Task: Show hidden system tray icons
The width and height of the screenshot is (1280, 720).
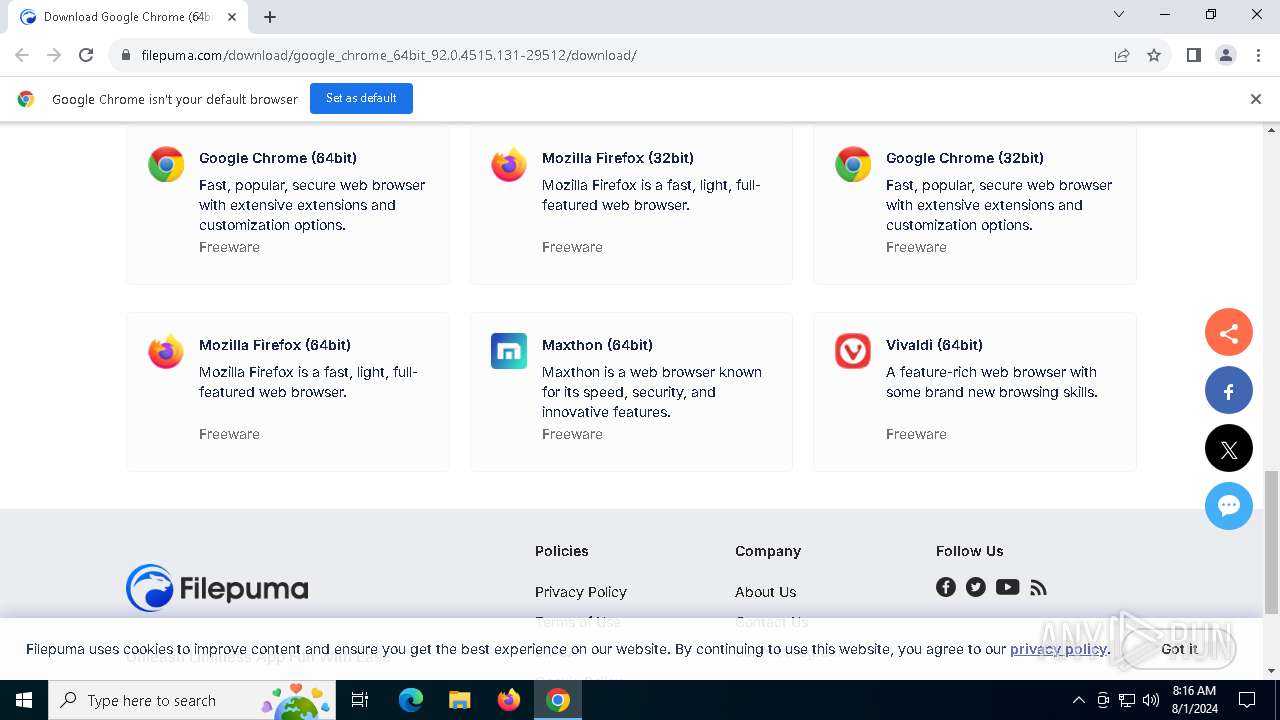Action: [1078, 700]
